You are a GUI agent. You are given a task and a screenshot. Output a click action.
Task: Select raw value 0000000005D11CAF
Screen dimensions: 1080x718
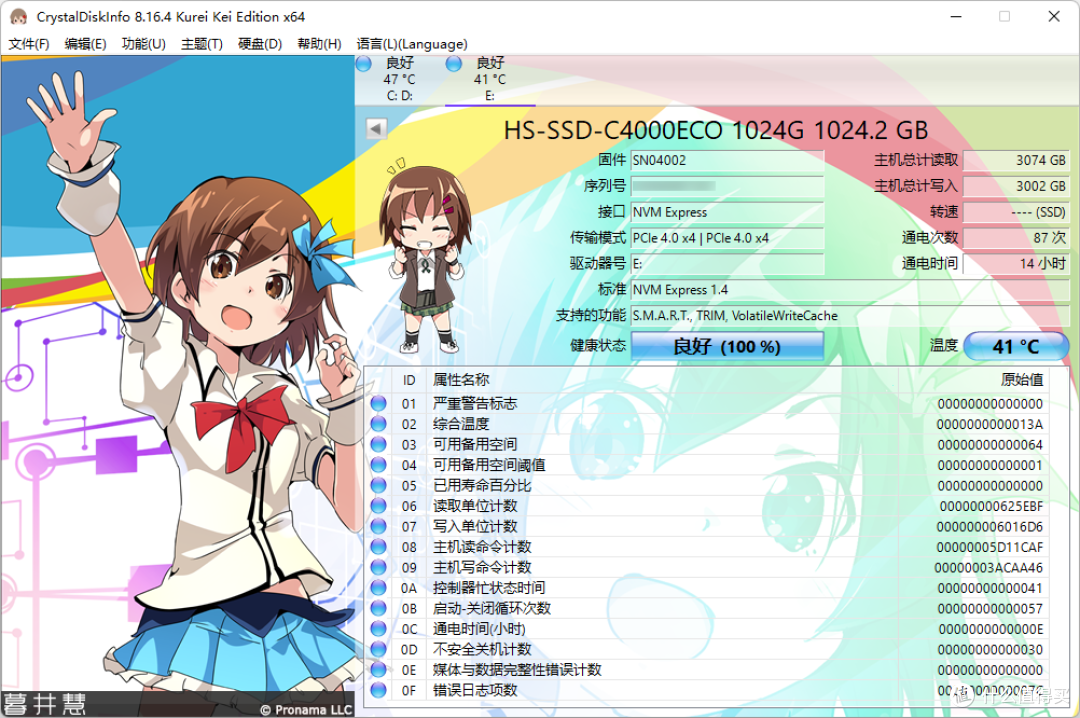990,548
